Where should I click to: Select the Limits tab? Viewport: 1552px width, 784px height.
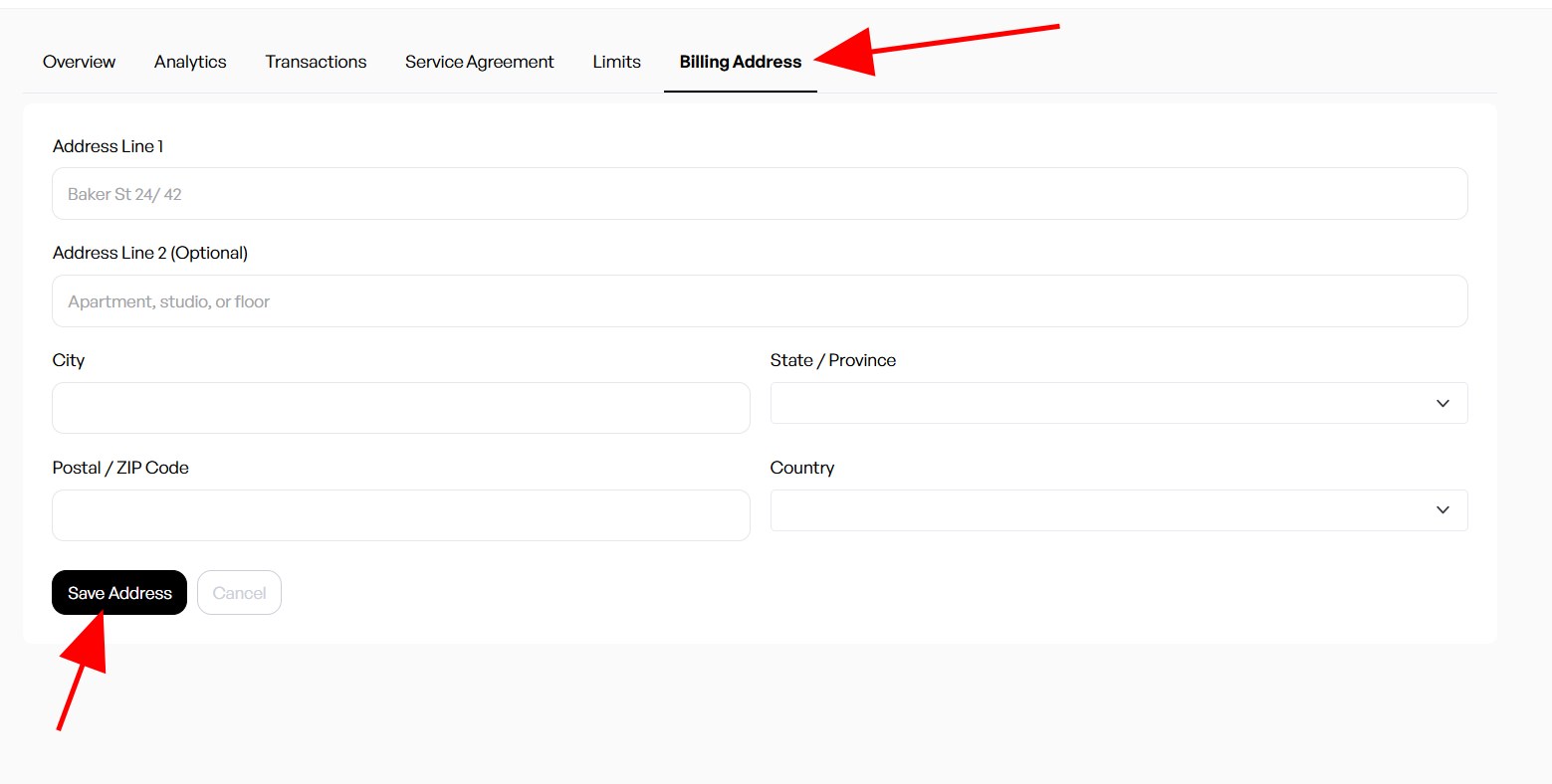coord(616,62)
